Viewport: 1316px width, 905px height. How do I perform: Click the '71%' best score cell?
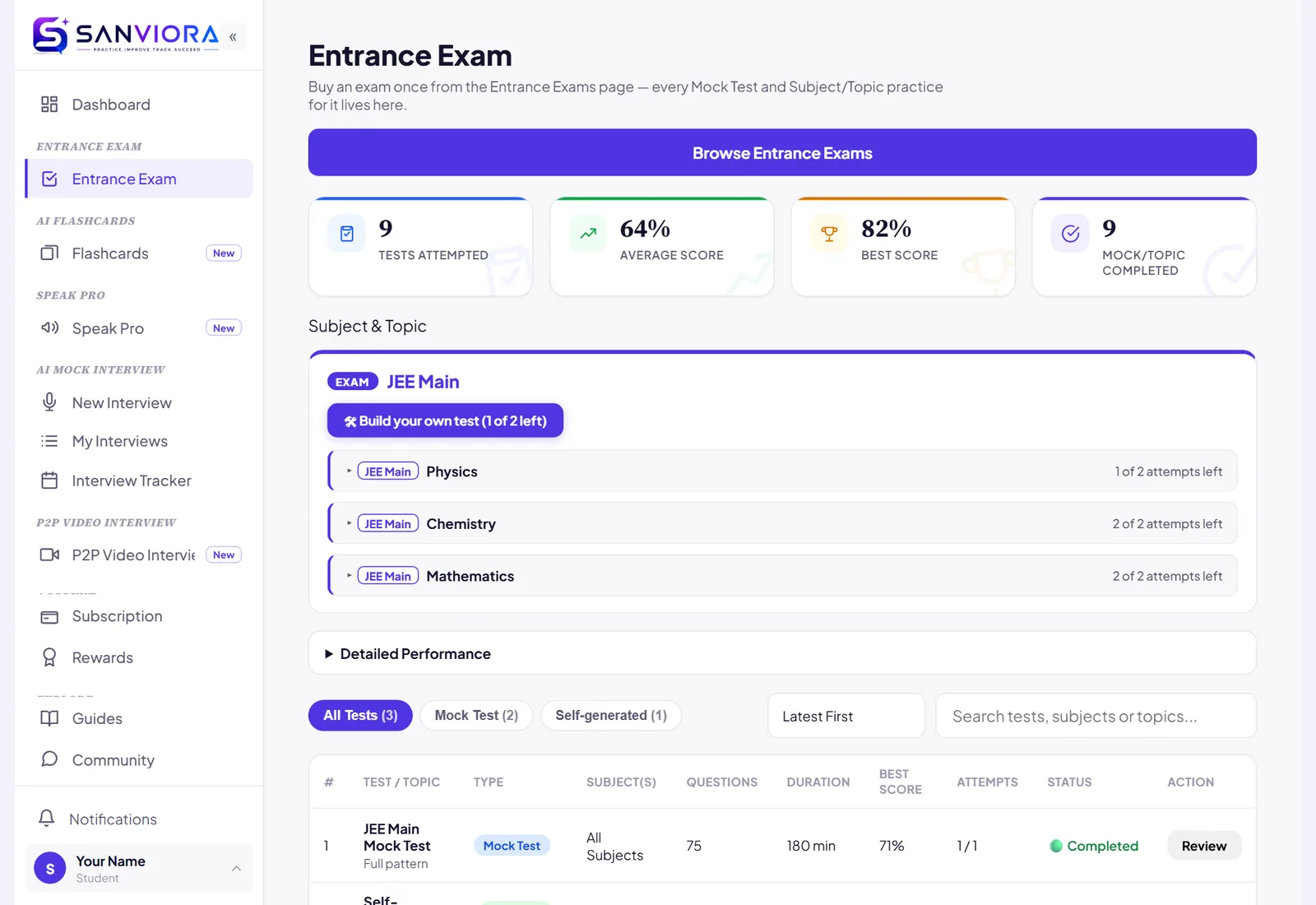click(x=892, y=846)
